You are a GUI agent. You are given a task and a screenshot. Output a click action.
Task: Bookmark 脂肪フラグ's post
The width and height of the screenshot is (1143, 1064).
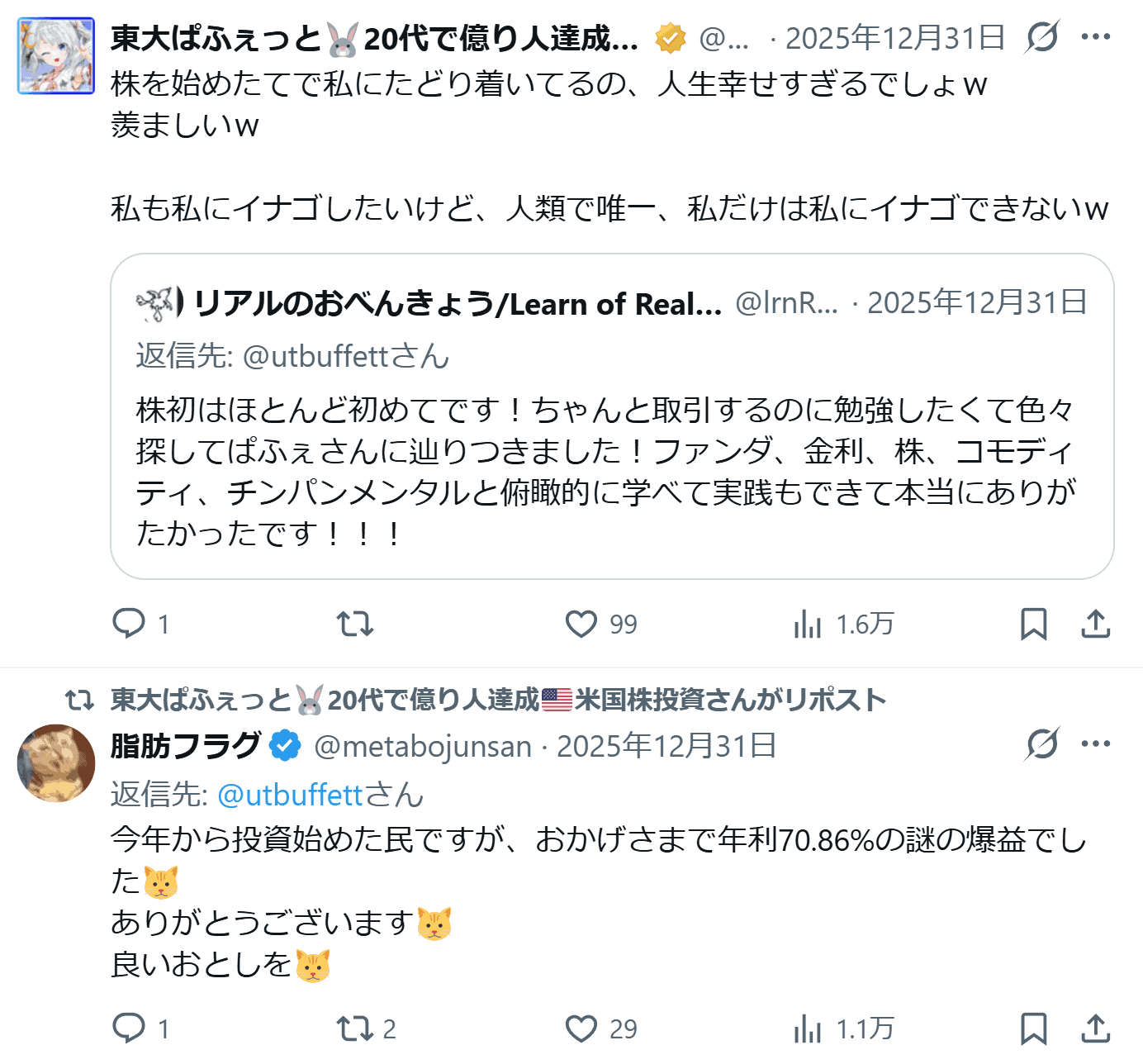(x=1034, y=1028)
